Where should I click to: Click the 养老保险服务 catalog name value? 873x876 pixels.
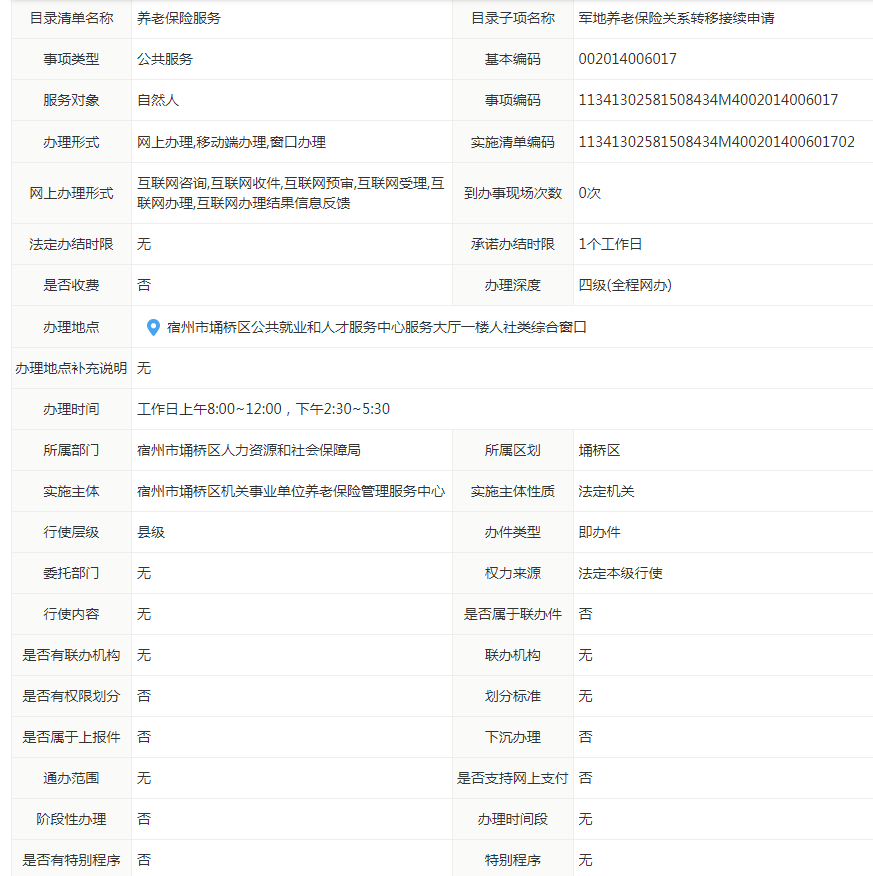pyautogui.click(x=179, y=18)
